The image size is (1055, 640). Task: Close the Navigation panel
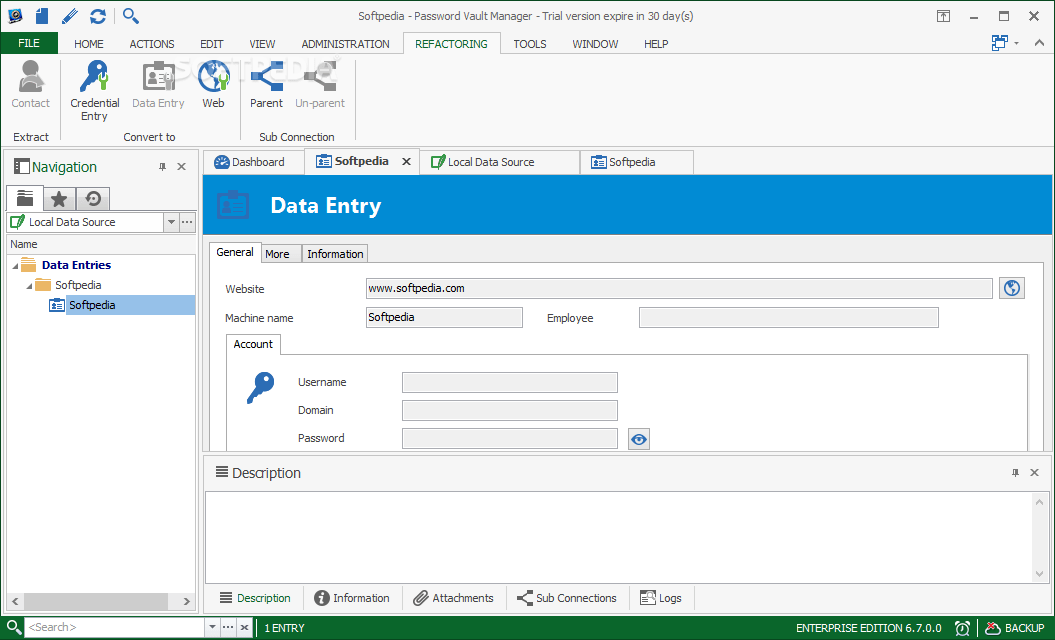(x=182, y=167)
